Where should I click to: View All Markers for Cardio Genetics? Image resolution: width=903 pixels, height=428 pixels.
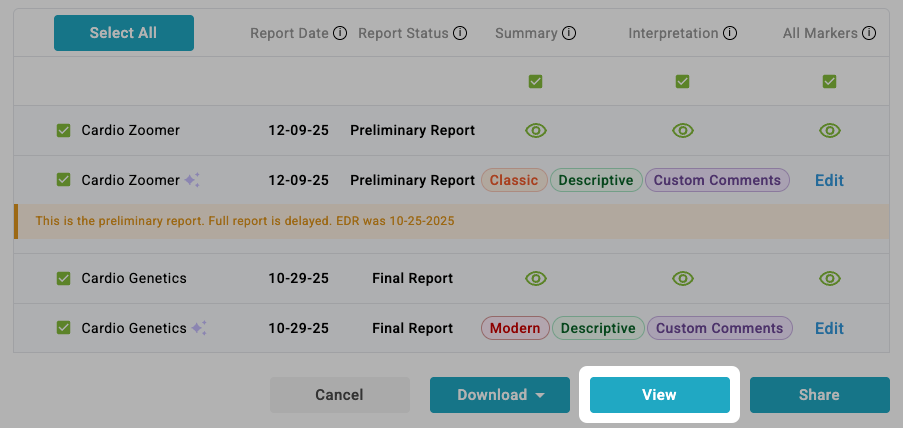click(829, 278)
